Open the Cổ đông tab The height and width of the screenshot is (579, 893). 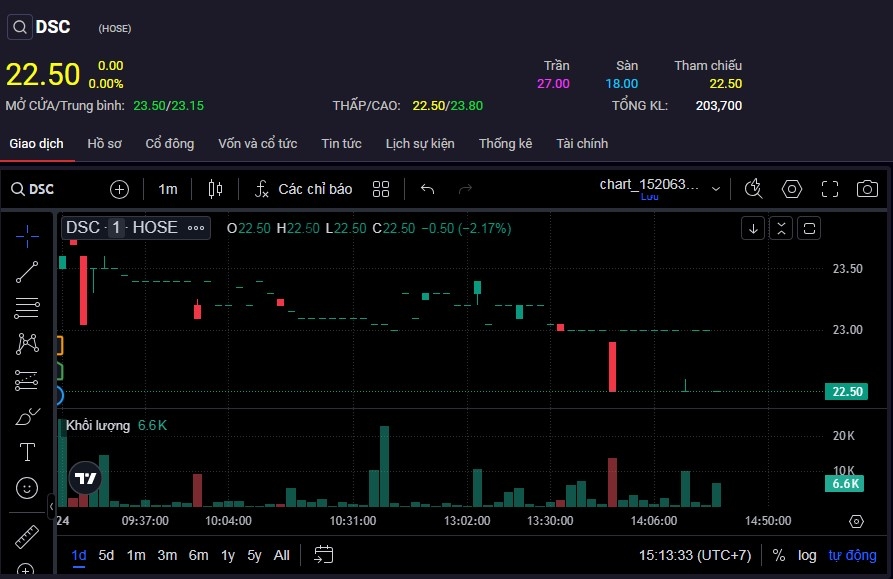[x=170, y=143]
